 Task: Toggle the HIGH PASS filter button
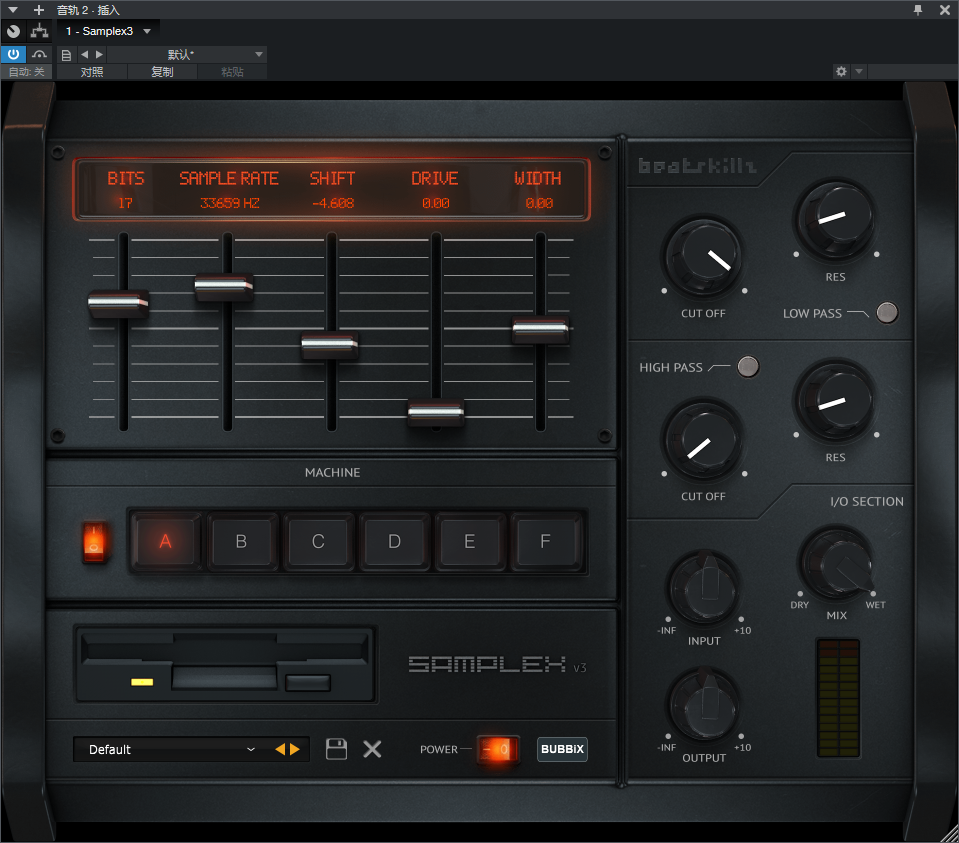747,366
